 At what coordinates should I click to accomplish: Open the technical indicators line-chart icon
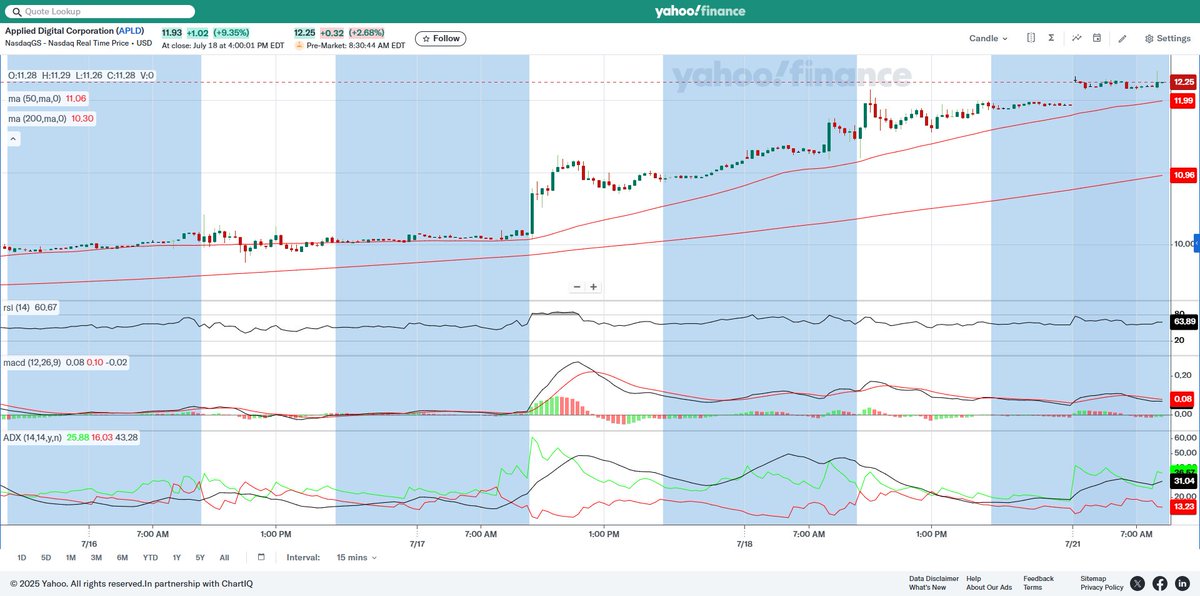(x=1077, y=38)
